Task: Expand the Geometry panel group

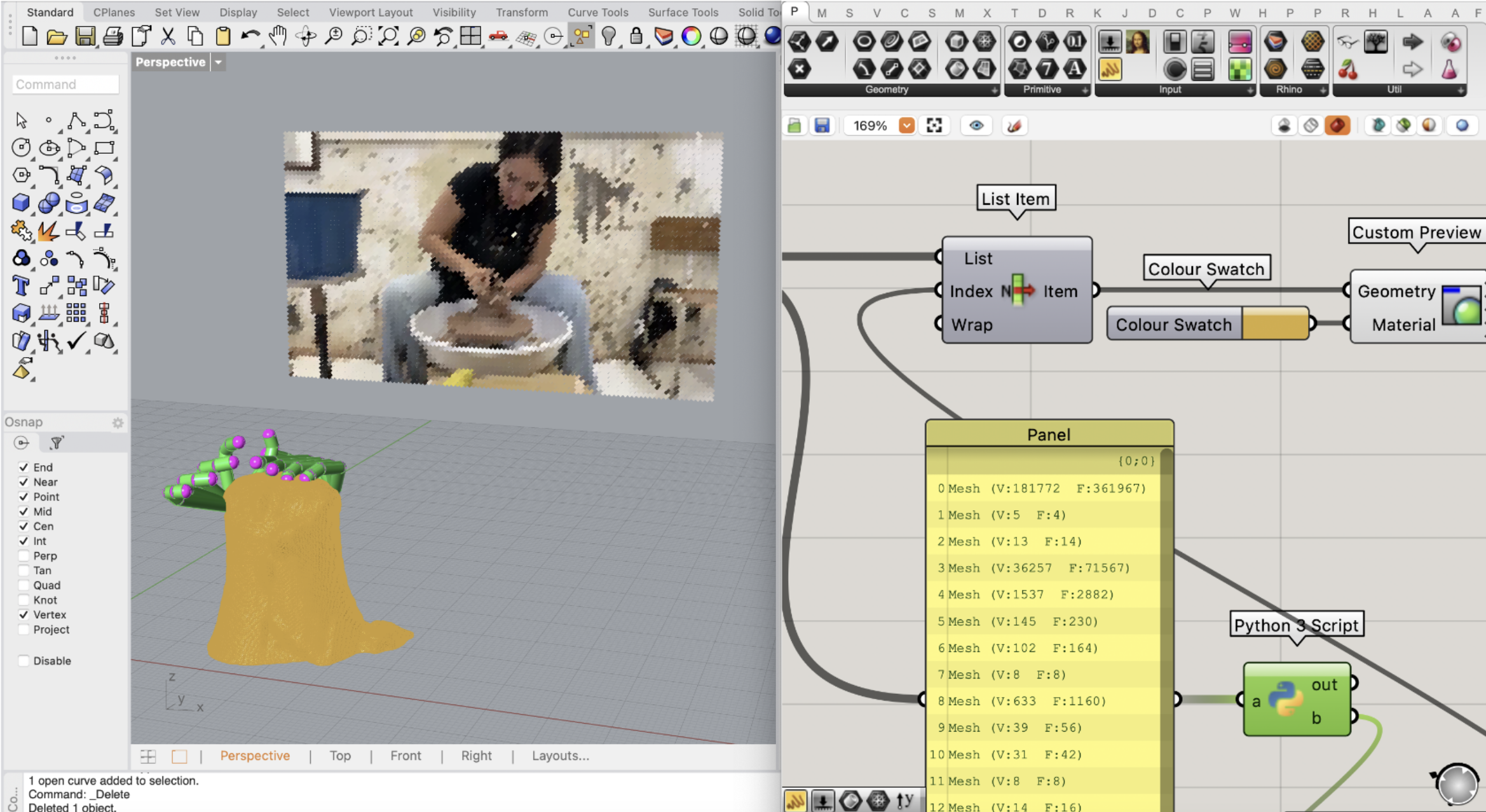Action: click(x=994, y=90)
